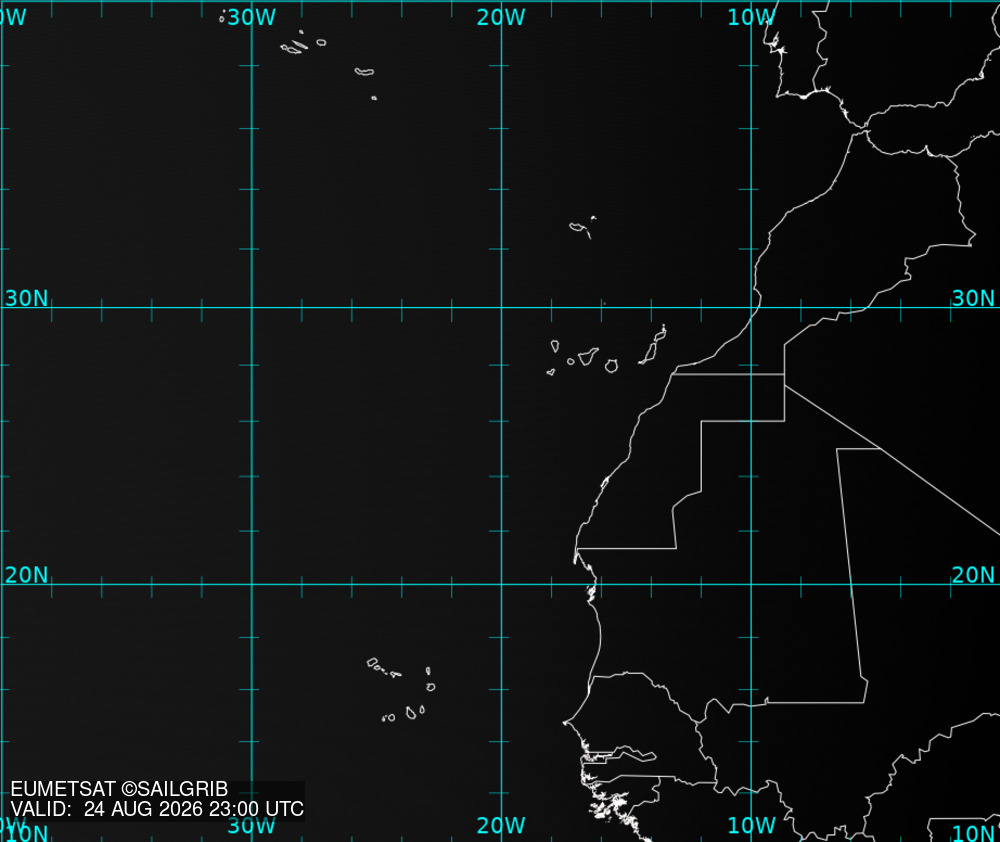Click the 30N and 20W grid intersection
This screenshot has height=842, width=1000.
(x=501, y=307)
